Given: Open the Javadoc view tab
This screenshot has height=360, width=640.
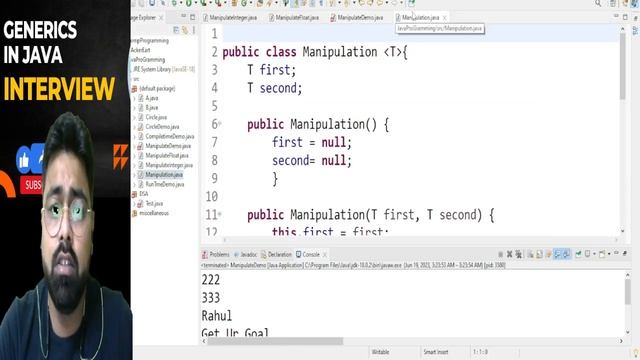Looking at the screenshot, I should click(x=245, y=254).
